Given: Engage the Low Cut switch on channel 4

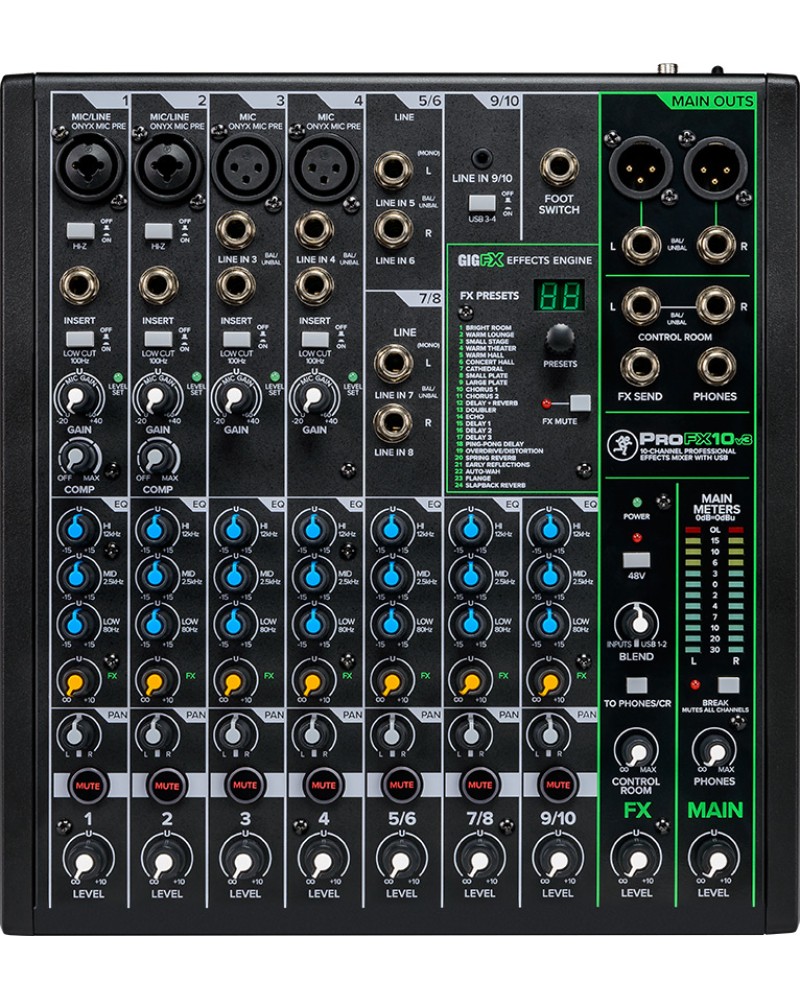Looking at the screenshot, I should [x=315, y=339].
